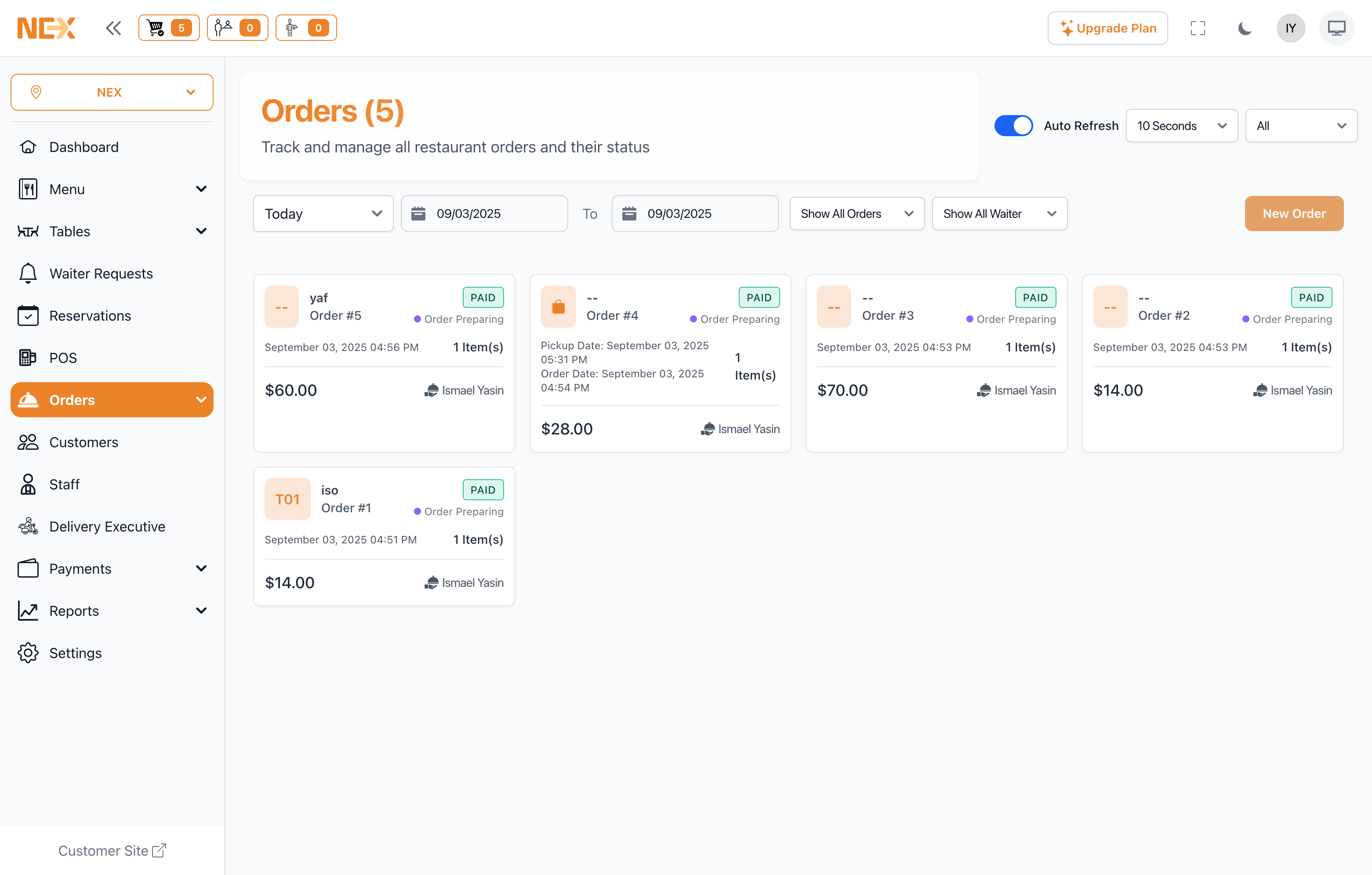
Task: Collapse sidebar with double-chevron icon
Action: (x=113, y=28)
